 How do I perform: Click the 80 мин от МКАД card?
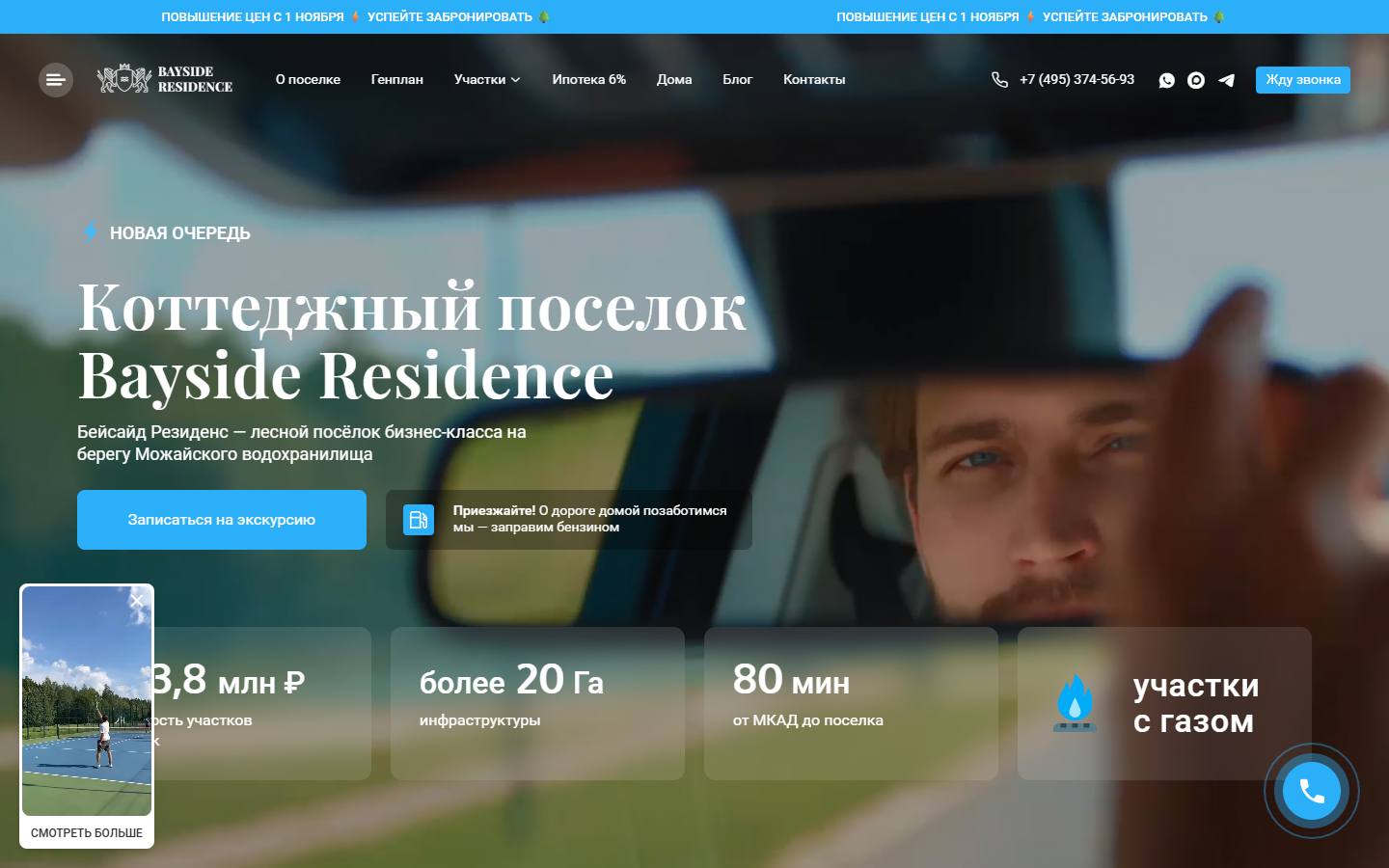pos(851,704)
